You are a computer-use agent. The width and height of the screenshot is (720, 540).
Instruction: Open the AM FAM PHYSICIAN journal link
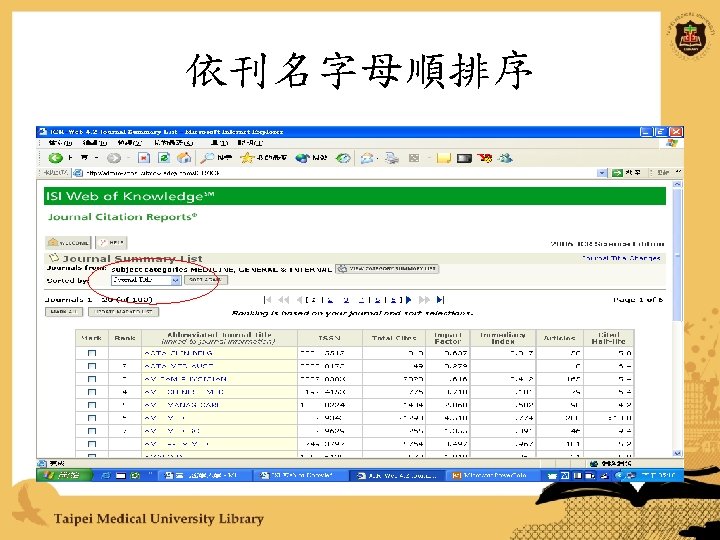(x=186, y=379)
